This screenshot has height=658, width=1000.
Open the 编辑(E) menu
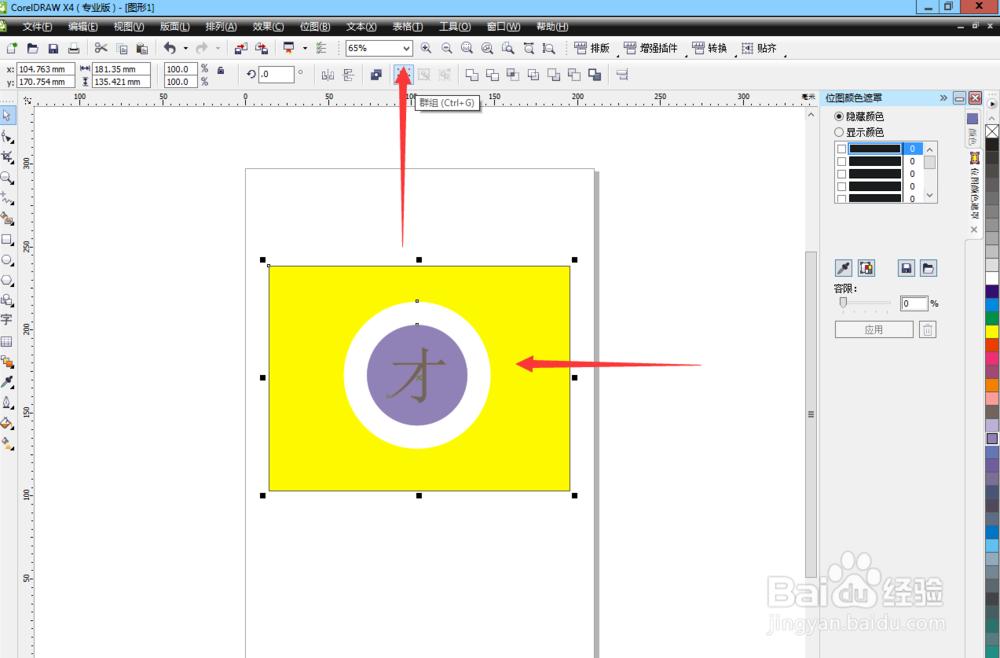pos(83,27)
